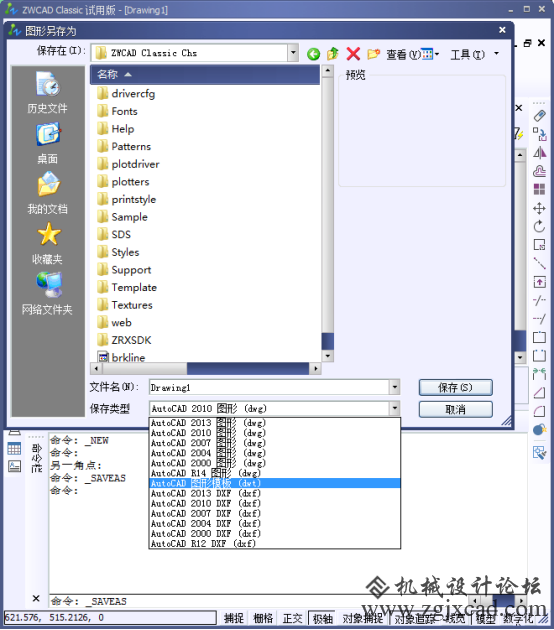Choose AutoCAD 2007 图形 (dwg) format

tap(275, 443)
